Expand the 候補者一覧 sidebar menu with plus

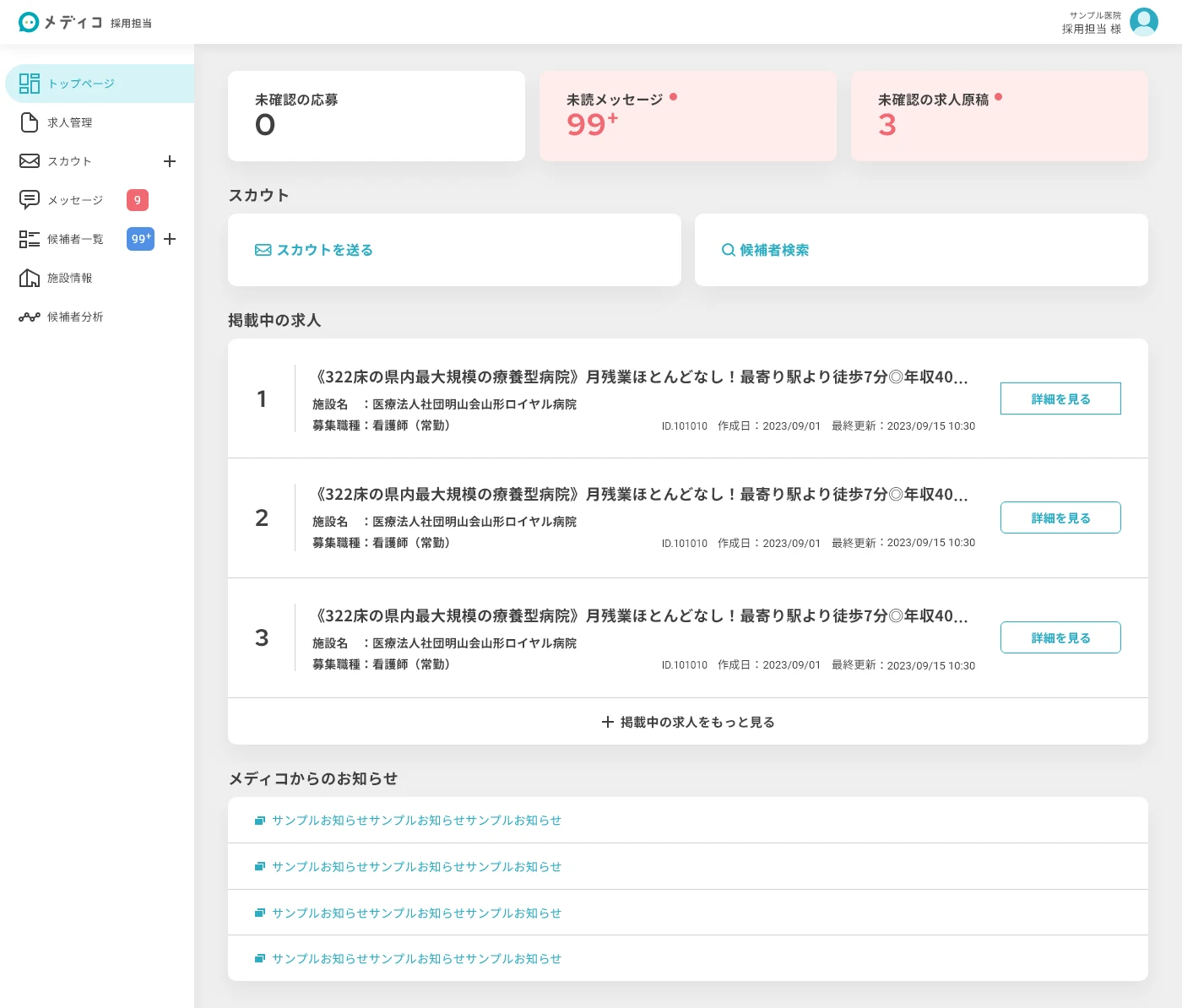[170, 239]
